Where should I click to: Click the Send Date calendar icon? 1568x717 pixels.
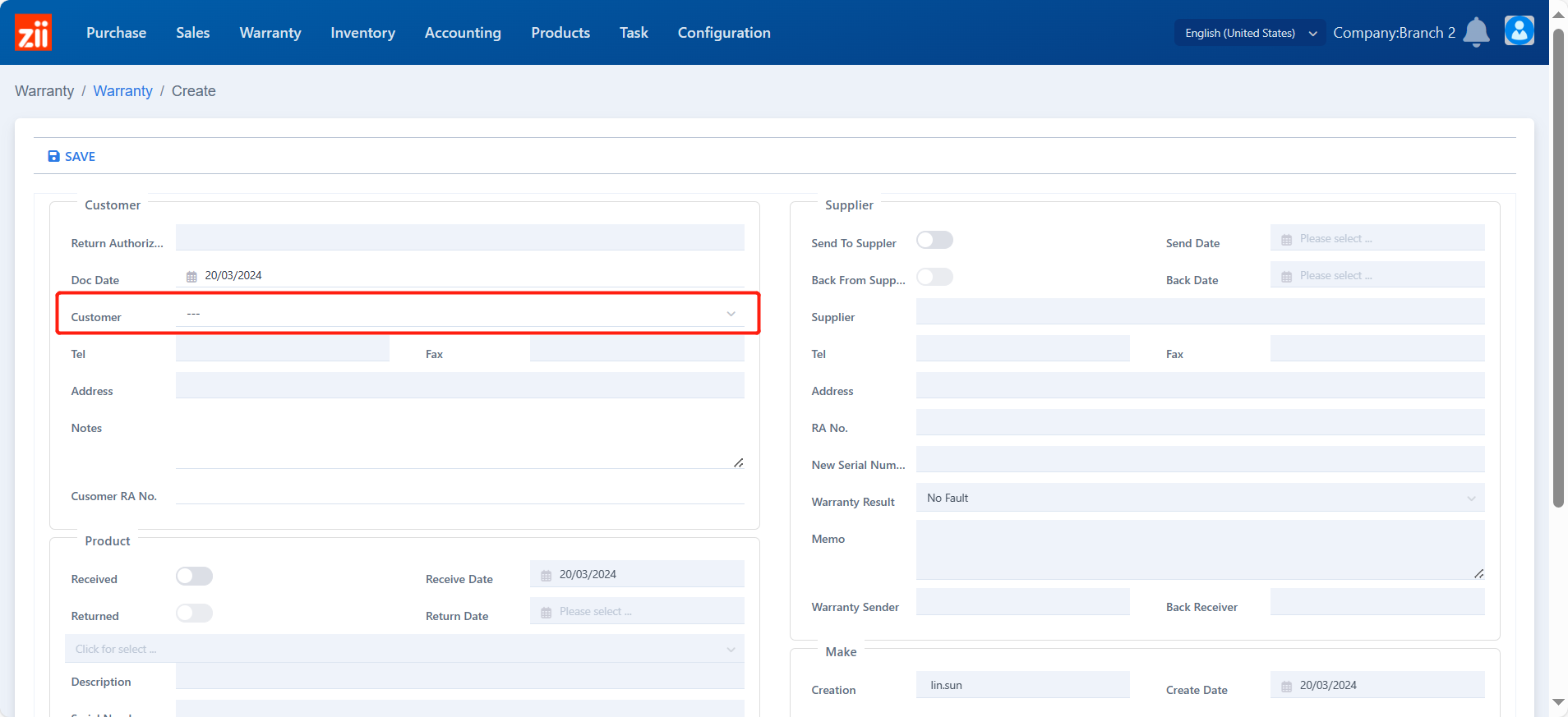1286,239
